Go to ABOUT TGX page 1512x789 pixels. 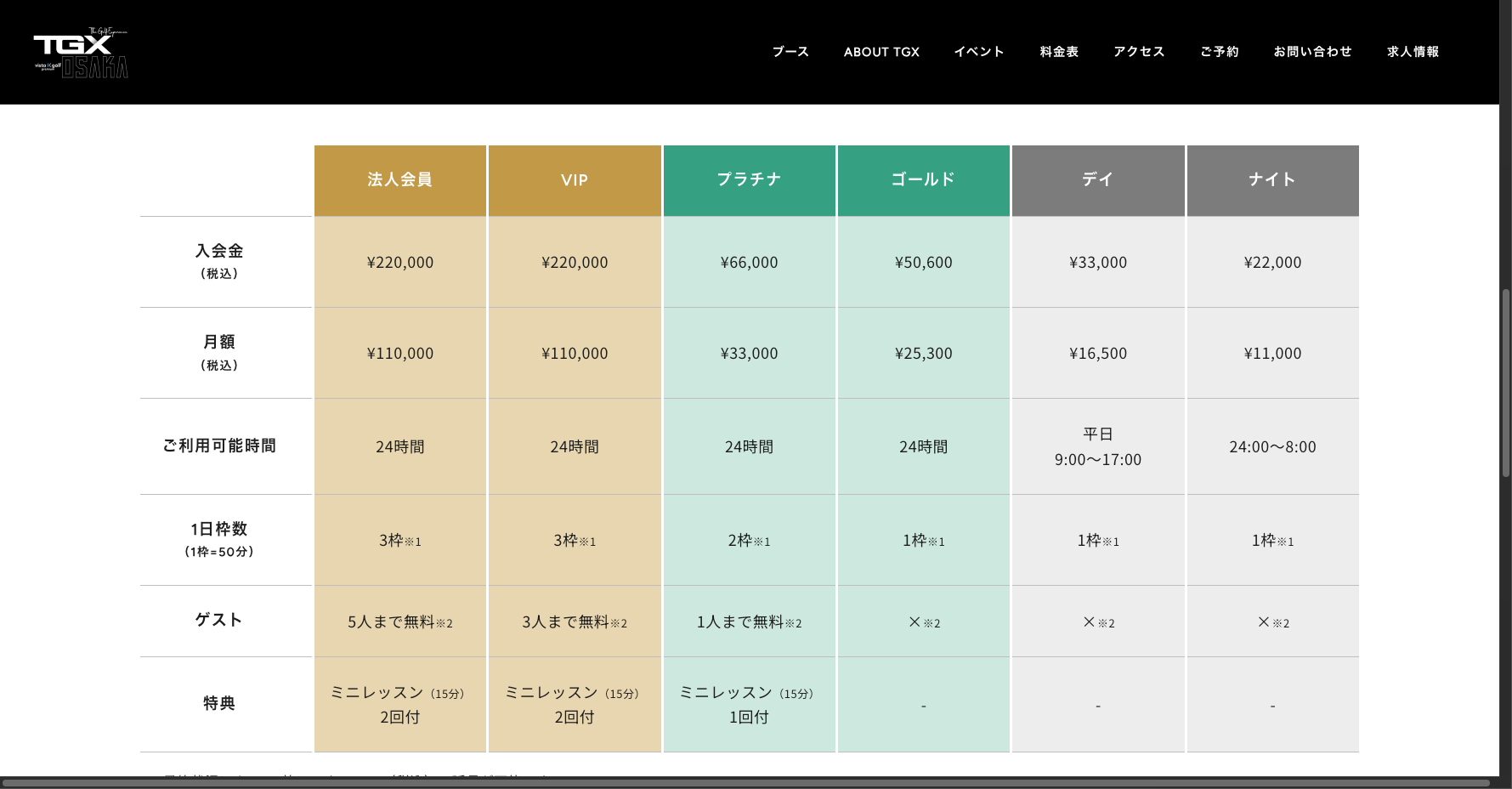881,52
